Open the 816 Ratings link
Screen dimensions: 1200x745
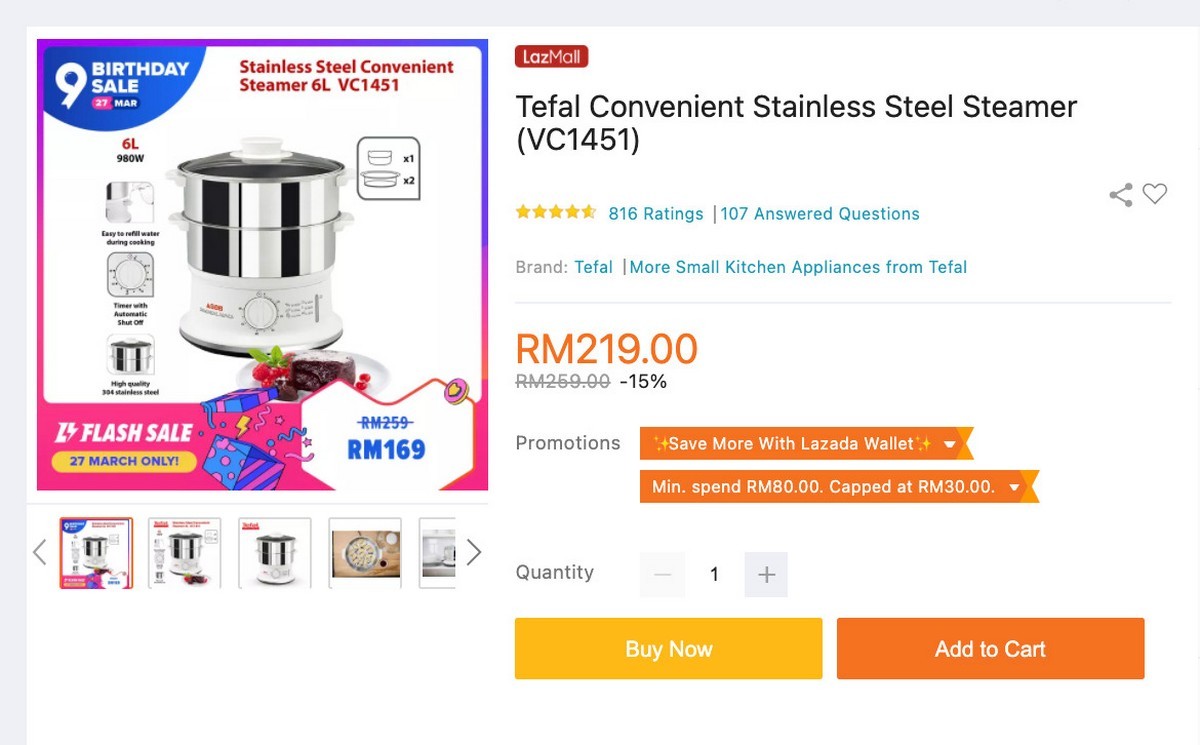click(656, 214)
